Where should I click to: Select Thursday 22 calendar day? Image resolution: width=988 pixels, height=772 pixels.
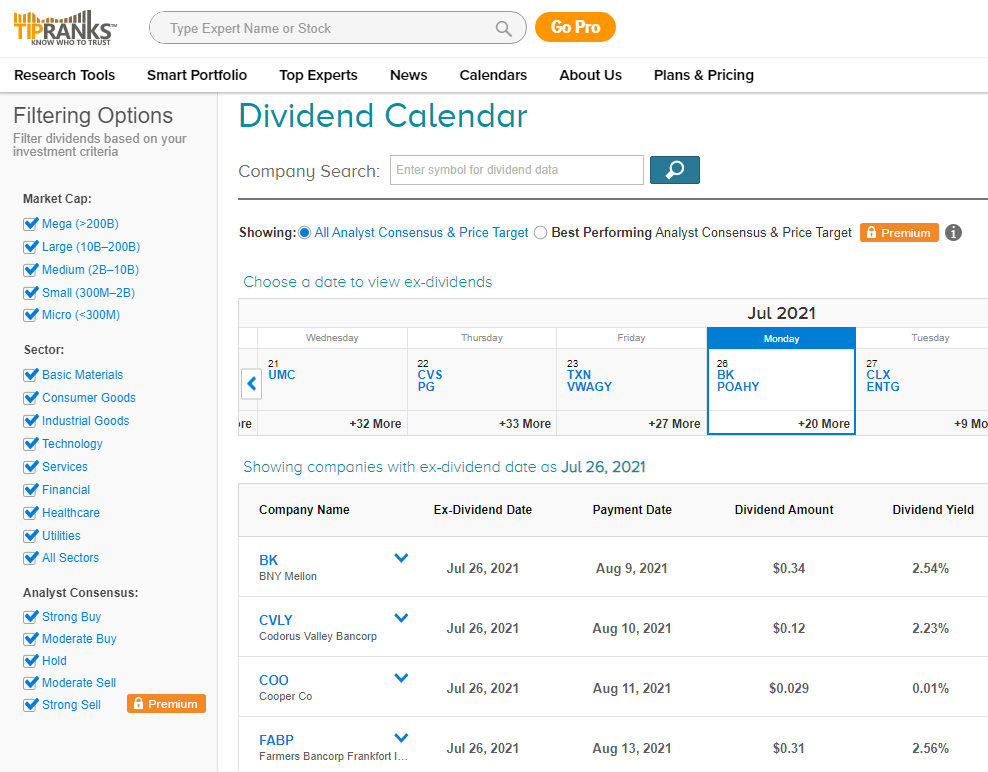coord(482,381)
